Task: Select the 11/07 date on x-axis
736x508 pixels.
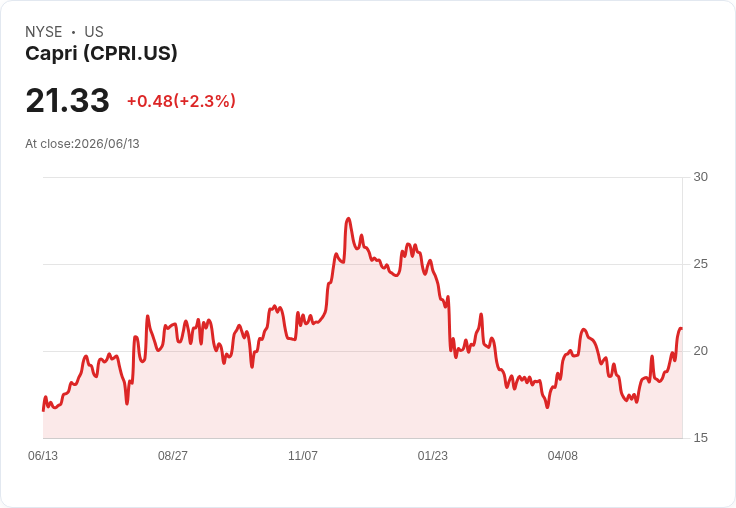Action: (x=303, y=455)
